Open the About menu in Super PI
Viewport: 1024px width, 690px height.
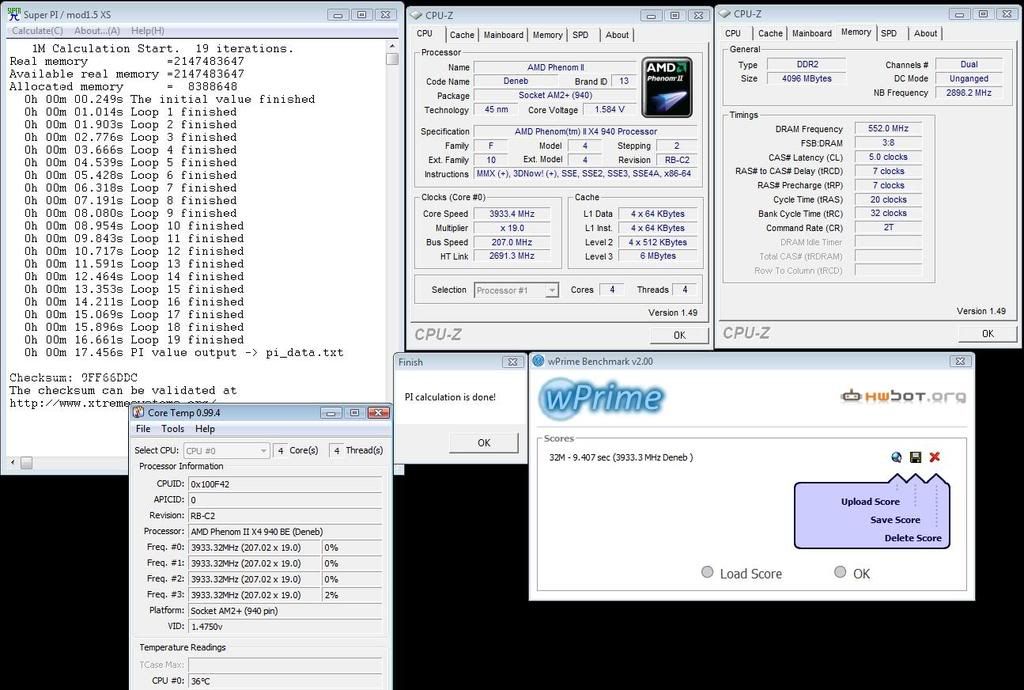pyautogui.click(x=97, y=31)
